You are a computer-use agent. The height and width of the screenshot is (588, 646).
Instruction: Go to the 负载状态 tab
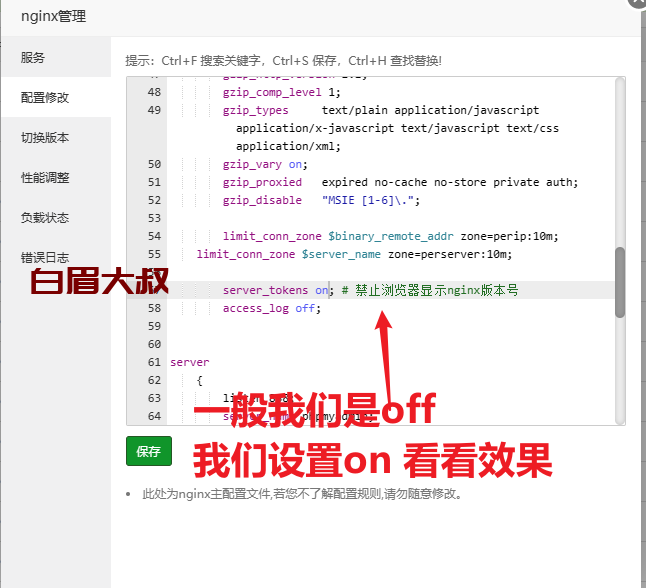pyautogui.click(x=56, y=218)
